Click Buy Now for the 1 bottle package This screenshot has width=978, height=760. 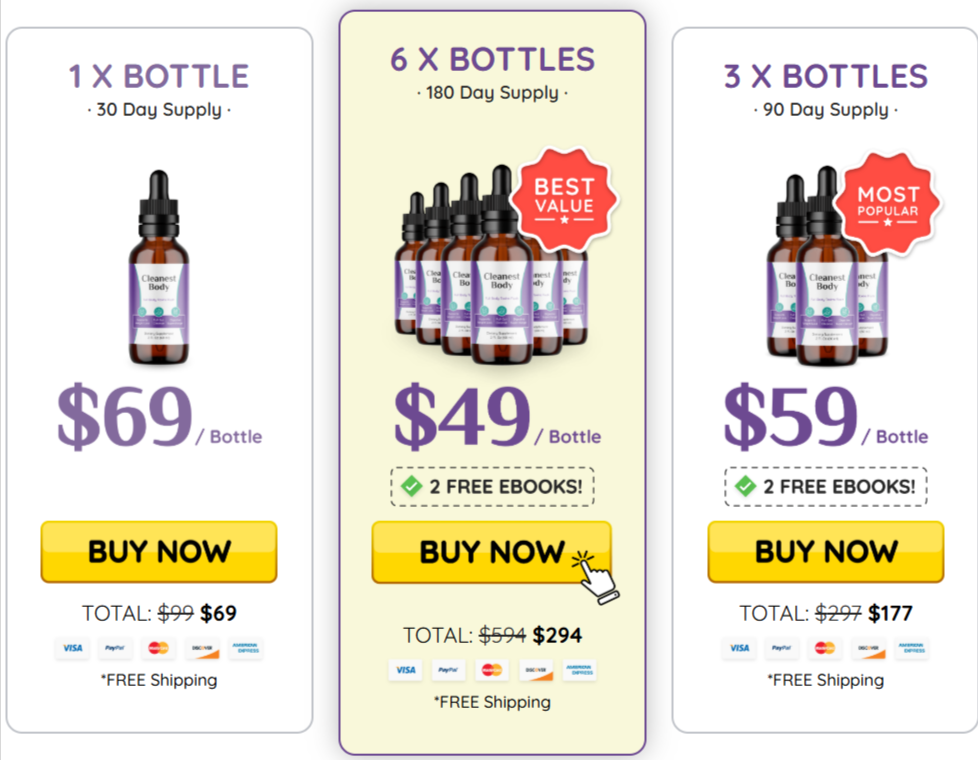pos(159,552)
